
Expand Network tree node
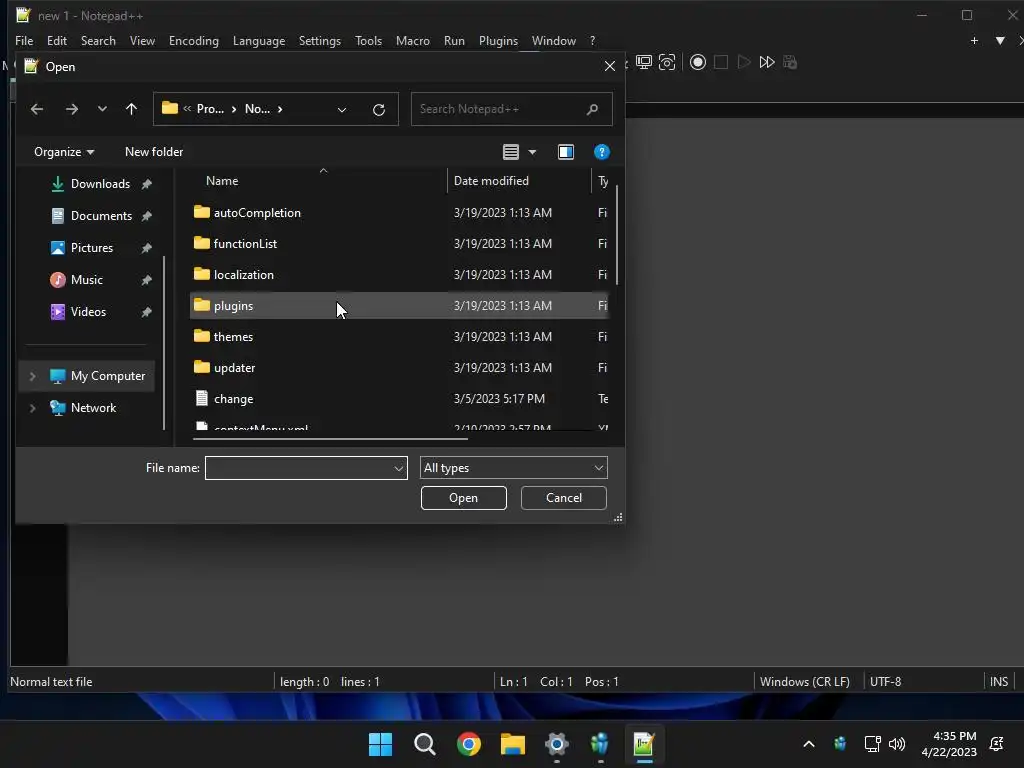[x=33, y=408]
